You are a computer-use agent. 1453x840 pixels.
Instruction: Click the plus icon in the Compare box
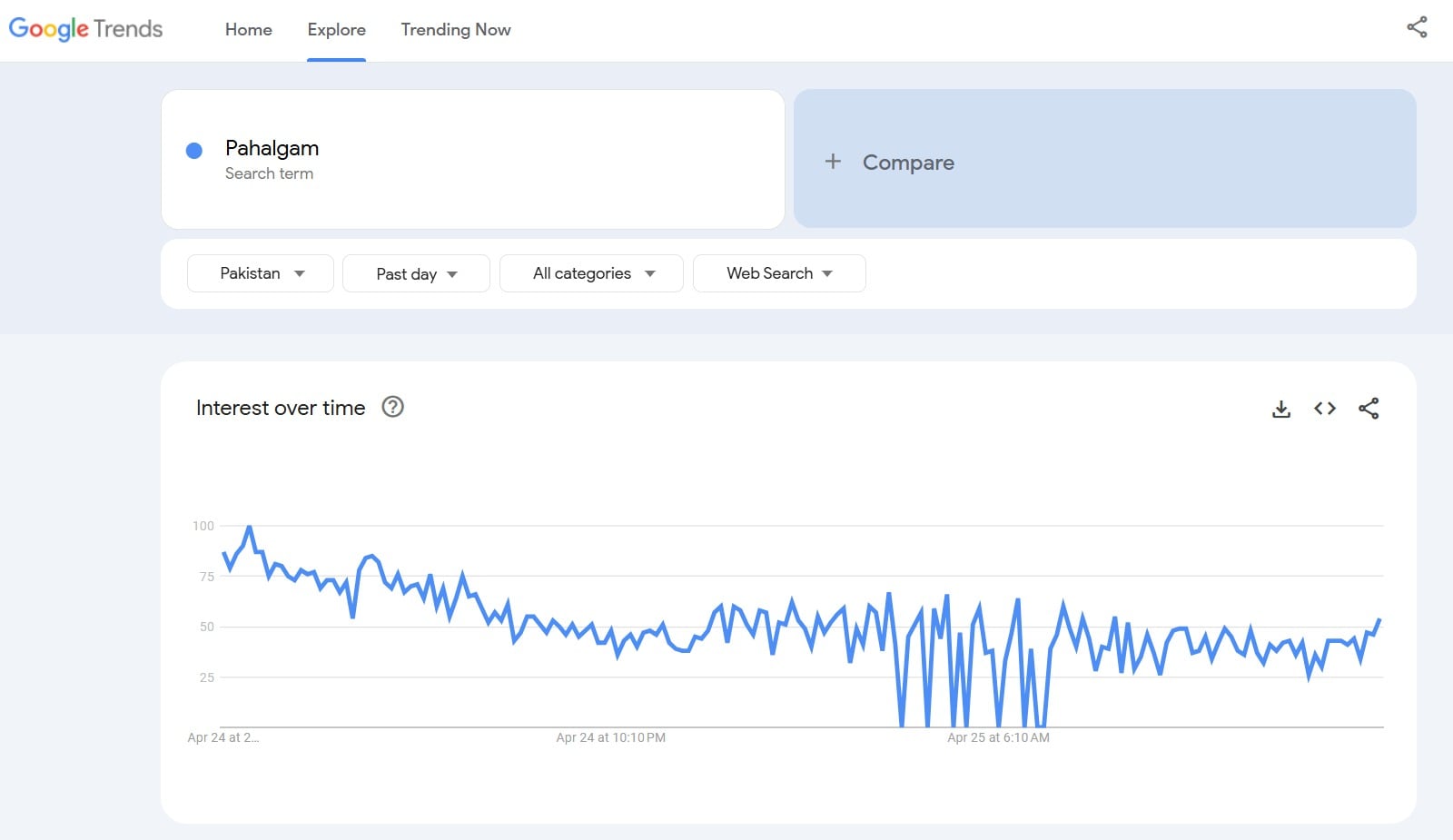click(x=832, y=162)
